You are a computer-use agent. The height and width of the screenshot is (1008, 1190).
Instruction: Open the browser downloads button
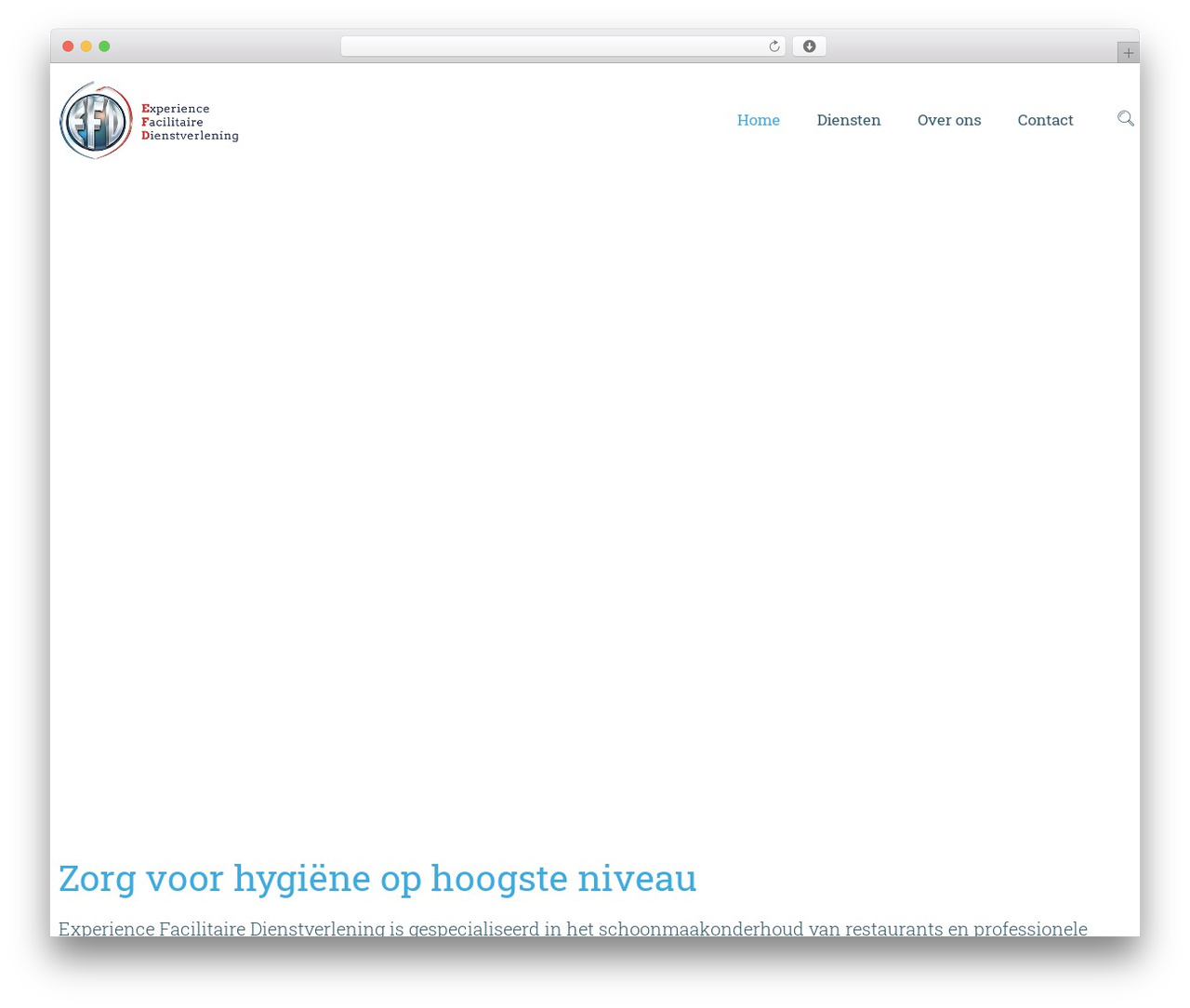(809, 46)
